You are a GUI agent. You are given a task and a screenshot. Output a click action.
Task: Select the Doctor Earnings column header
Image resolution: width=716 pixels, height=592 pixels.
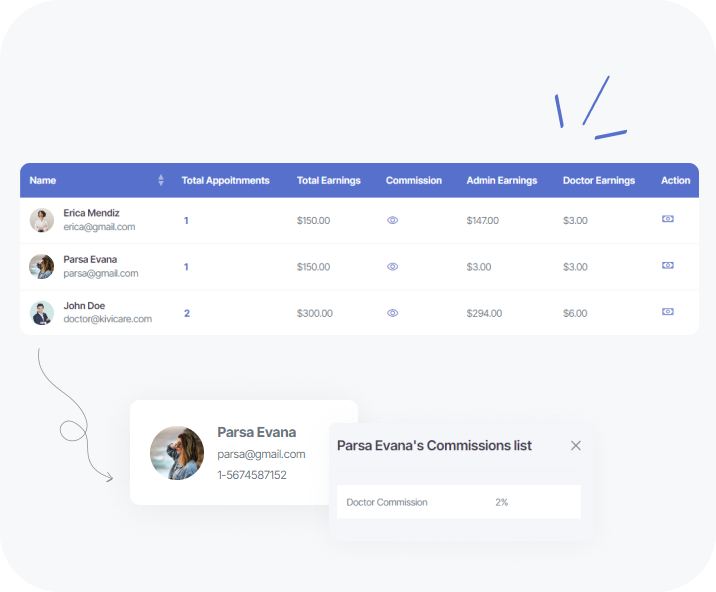(598, 181)
